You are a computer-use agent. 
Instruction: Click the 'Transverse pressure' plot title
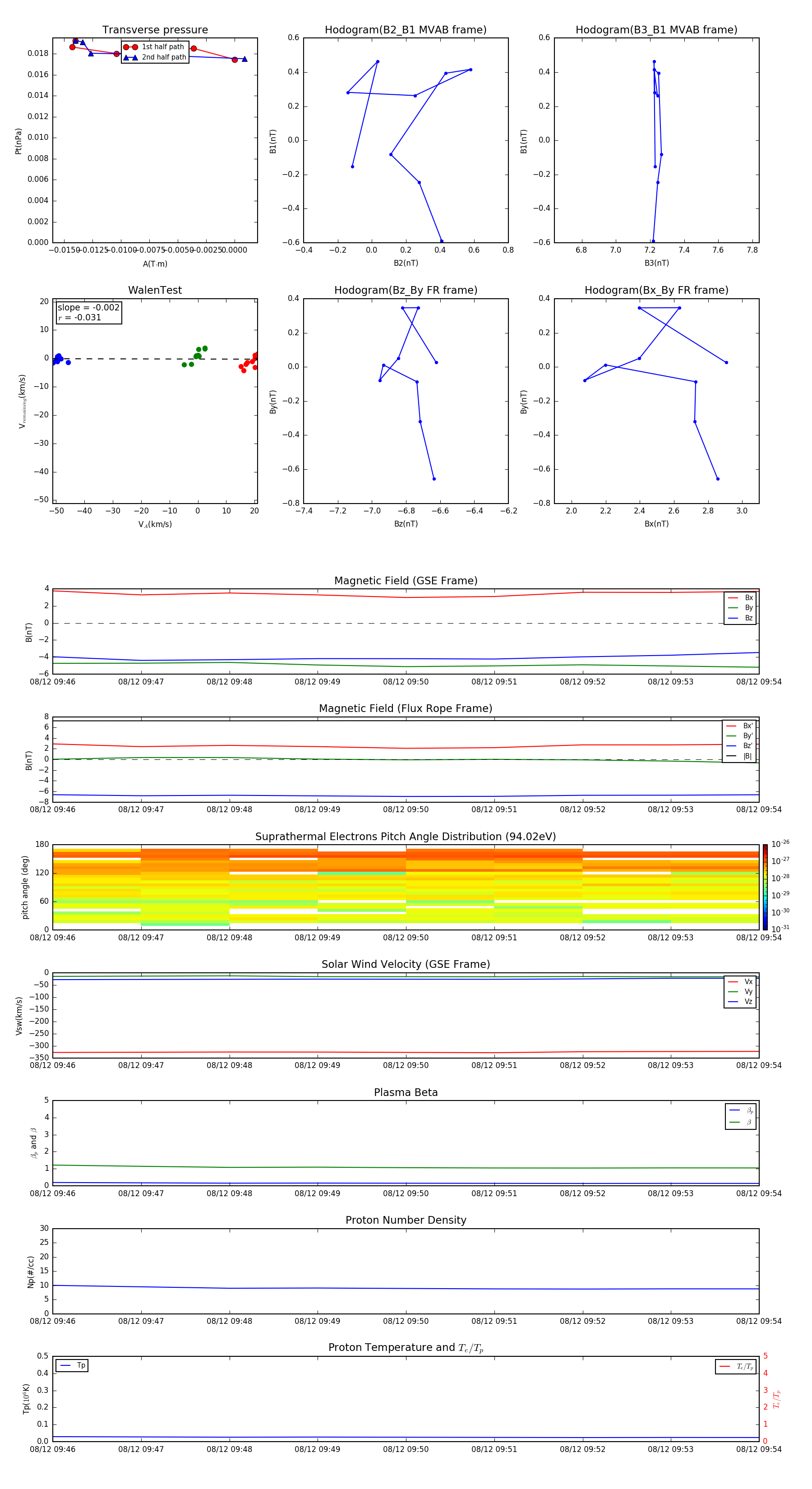(155, 30)
